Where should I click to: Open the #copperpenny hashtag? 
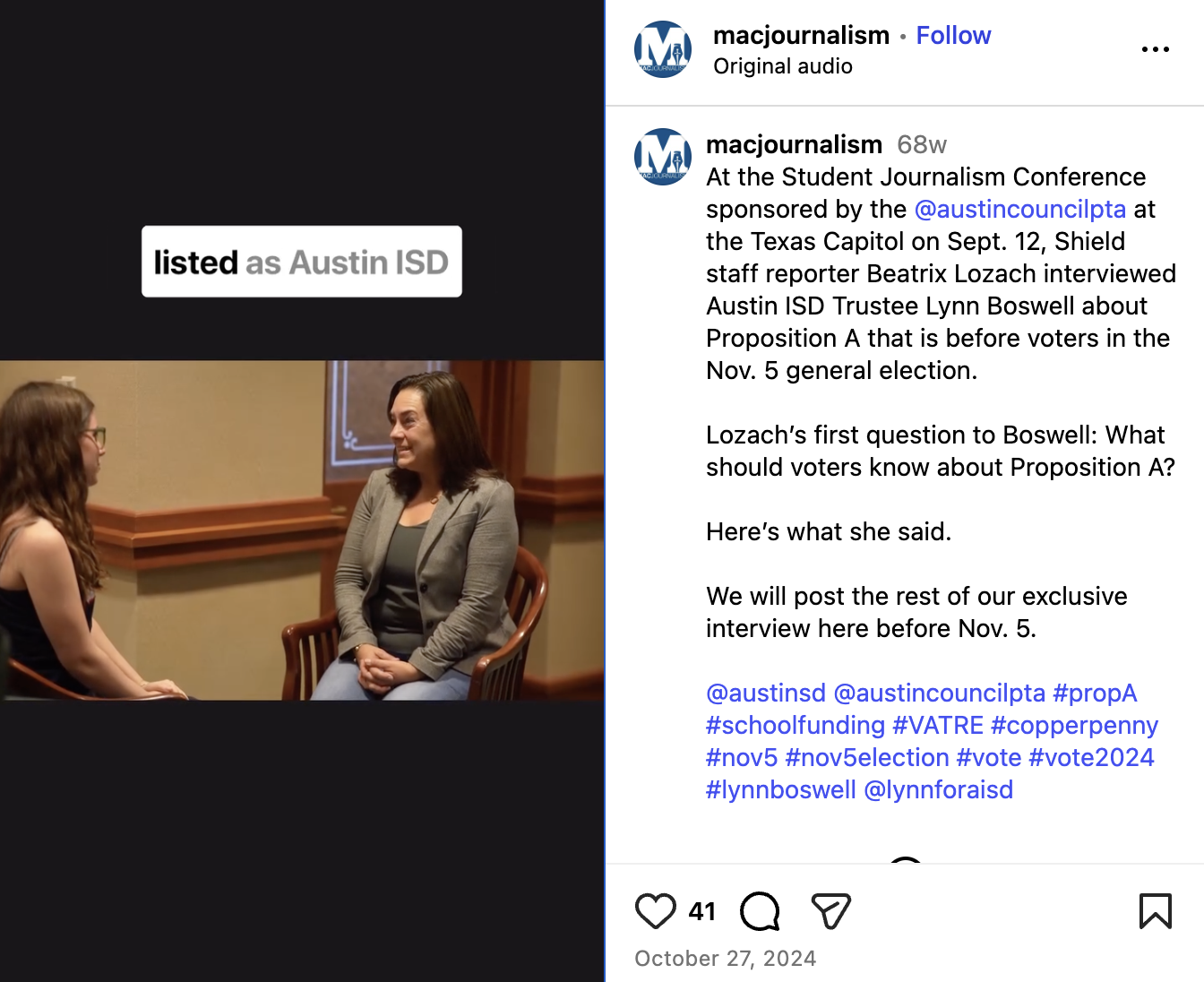click(x=1074, y=725)
